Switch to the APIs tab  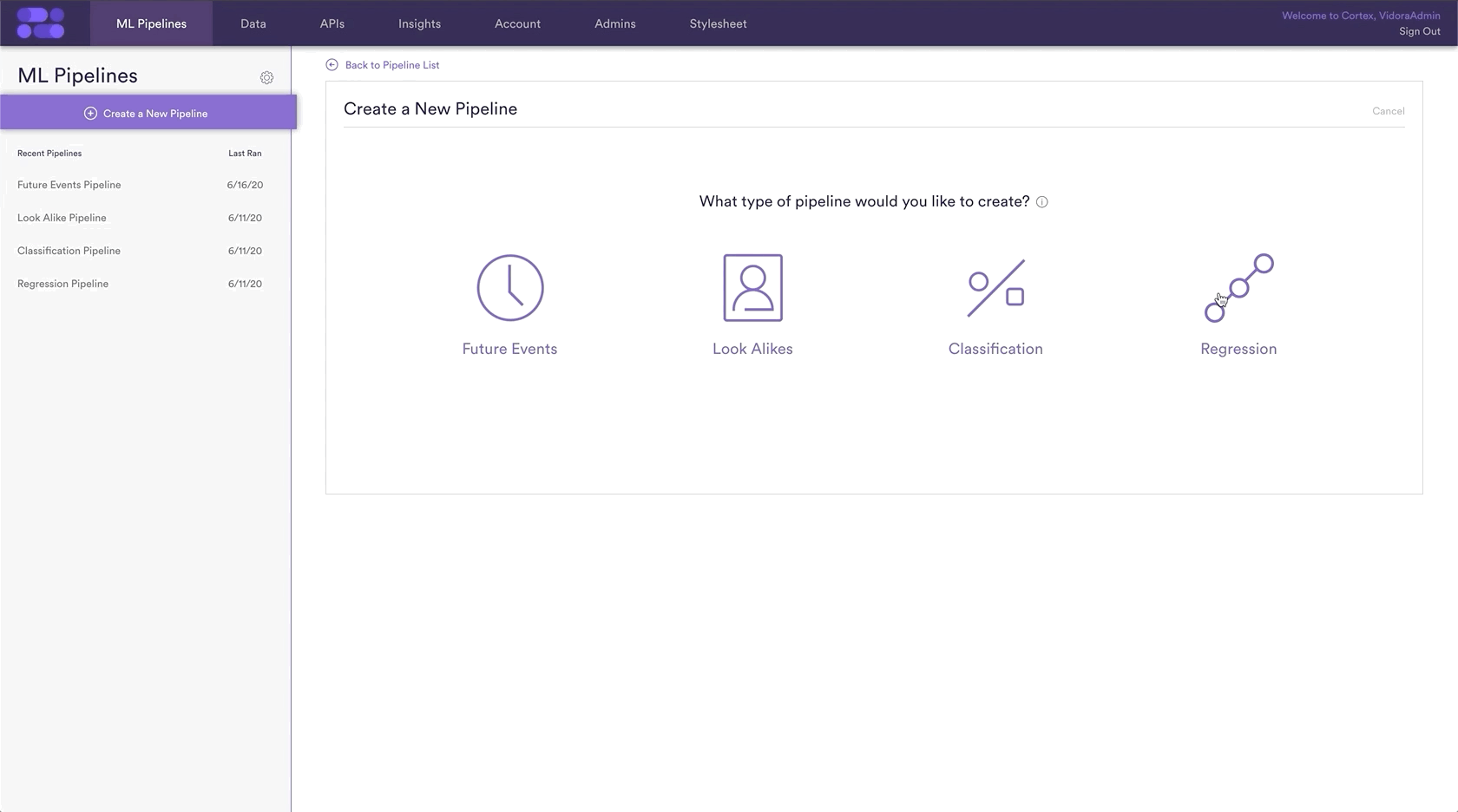pyautogui.click(x=332, y=23)
